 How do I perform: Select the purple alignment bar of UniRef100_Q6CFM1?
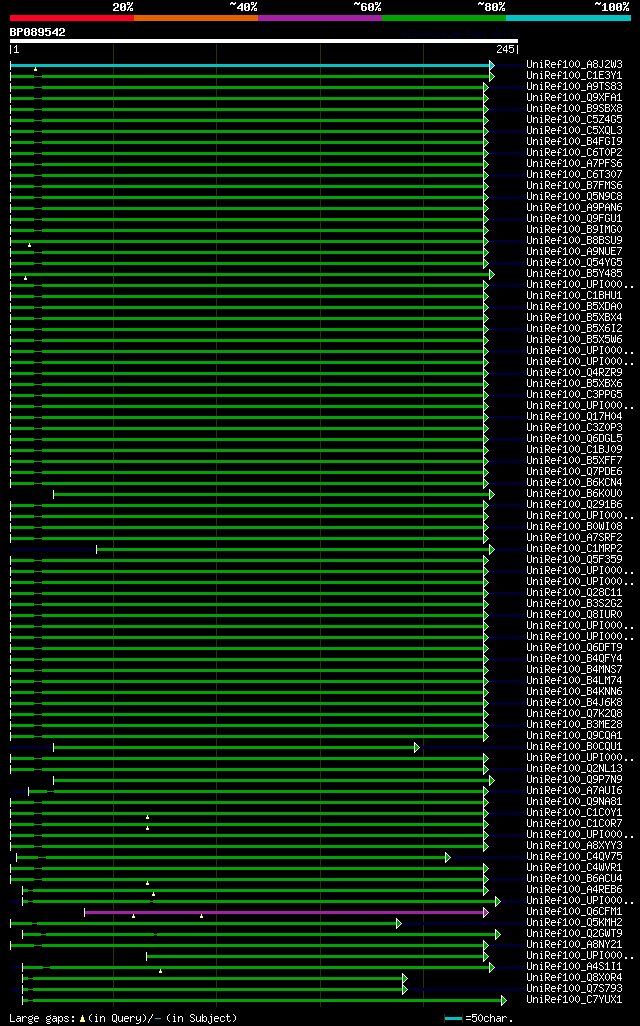[x=285, y=912]
